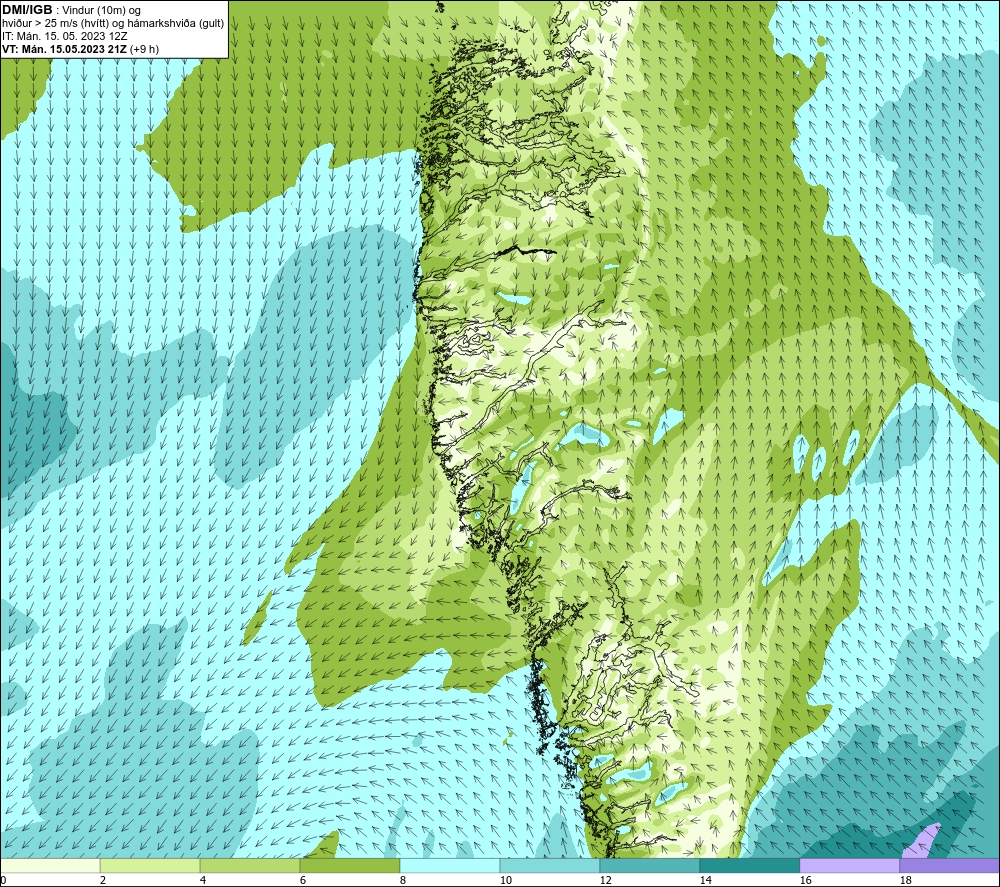Click the legend label '14'
The image size is (1000, 887).
coord(705,880)
